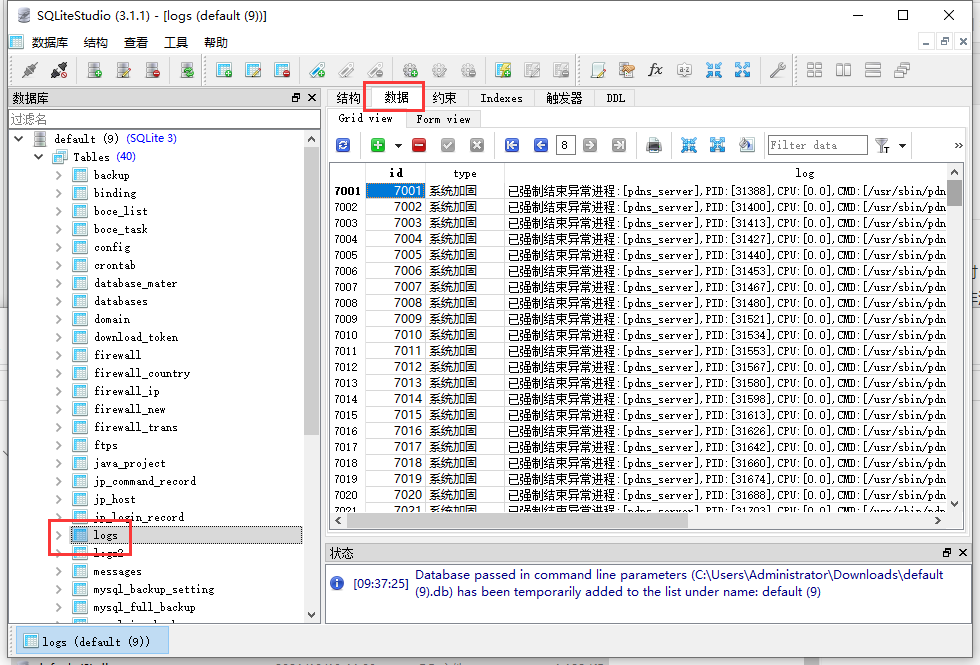Open the insert row options dropdown arrow
The image size is (980, 665).
point(398,146)
